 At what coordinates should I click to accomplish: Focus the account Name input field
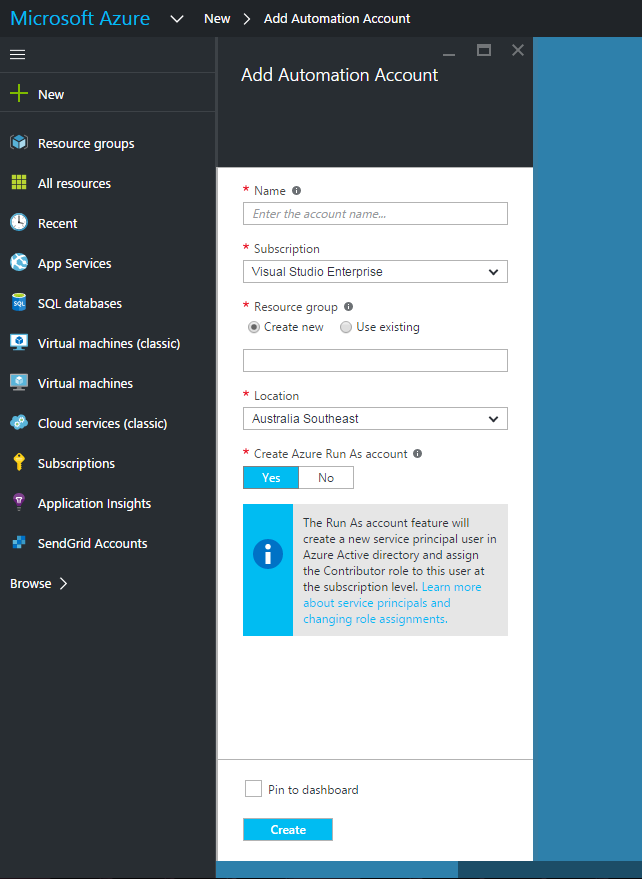tap(375, 214)
